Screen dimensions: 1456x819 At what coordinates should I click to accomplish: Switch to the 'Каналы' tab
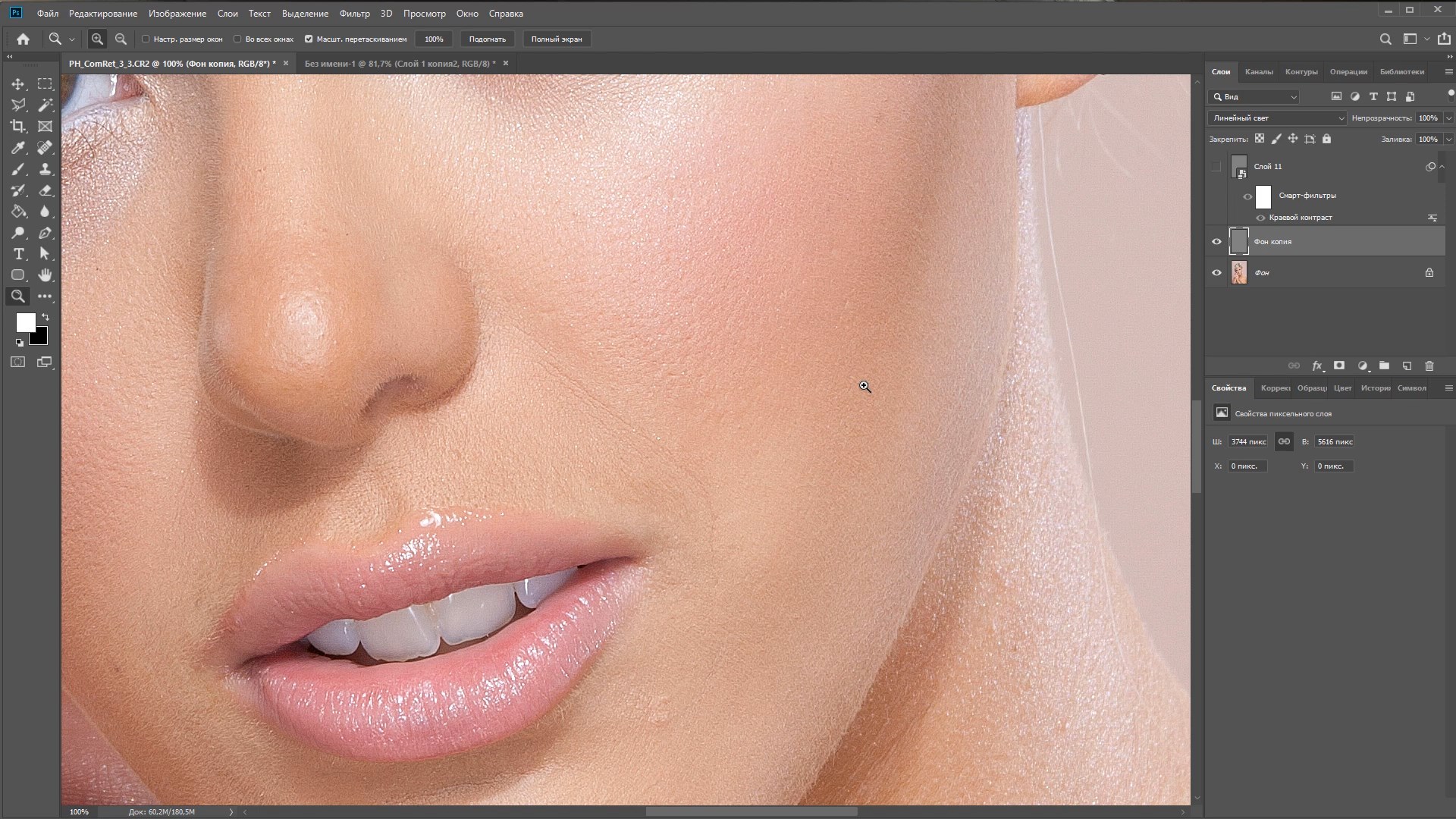point(1258,72)
